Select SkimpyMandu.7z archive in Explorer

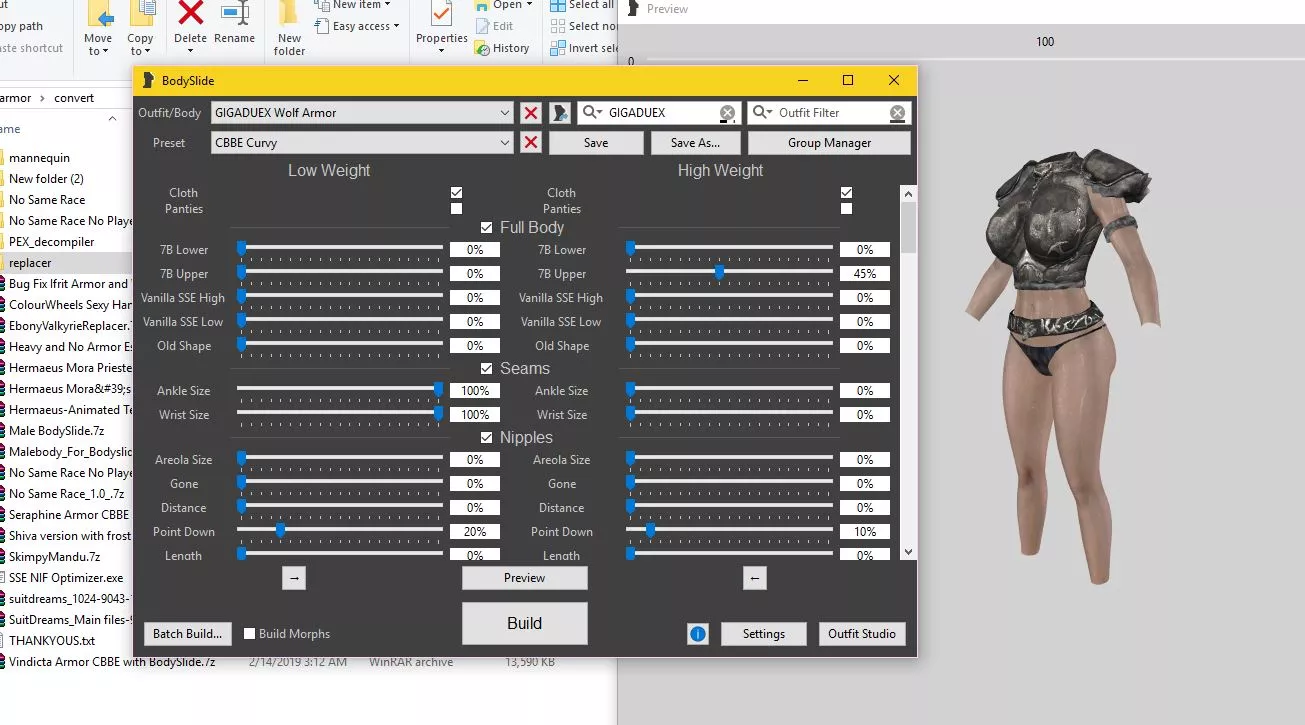coord(55,557)
